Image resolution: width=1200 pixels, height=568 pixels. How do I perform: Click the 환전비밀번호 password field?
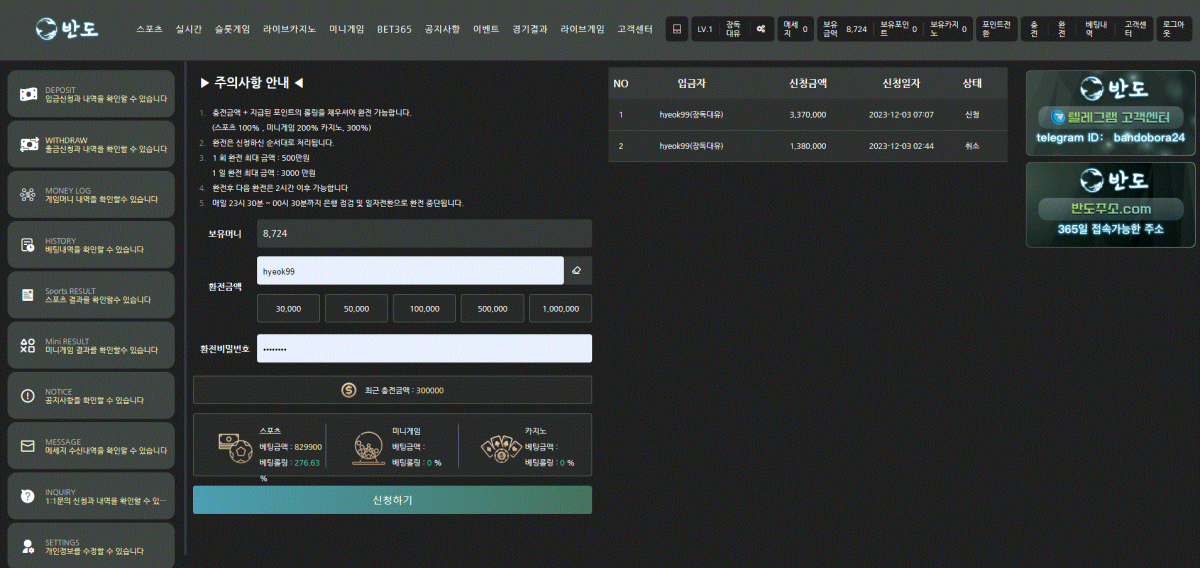click(x=424, y=349)
